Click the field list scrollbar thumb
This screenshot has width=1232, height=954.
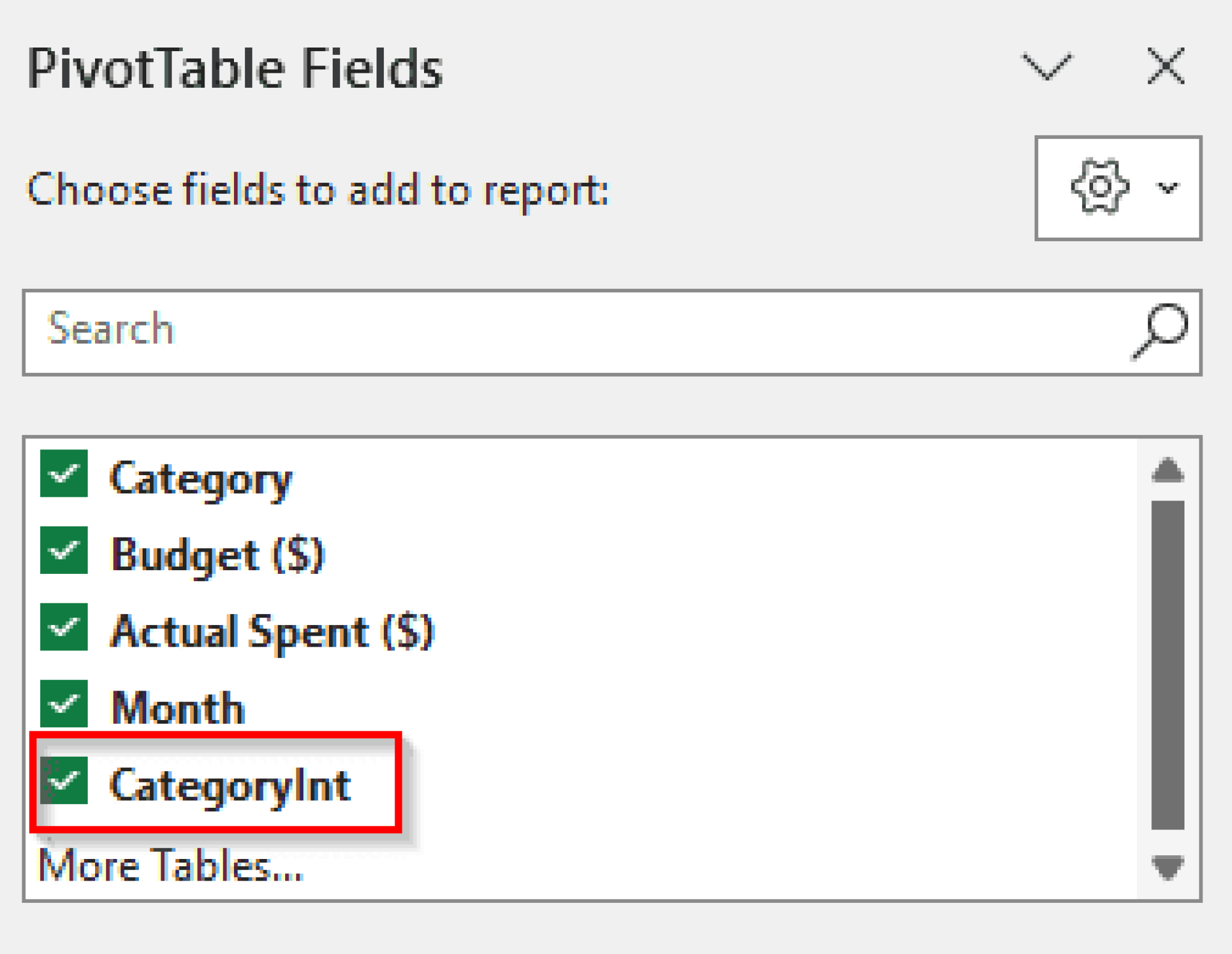(x=1168, y=665)
